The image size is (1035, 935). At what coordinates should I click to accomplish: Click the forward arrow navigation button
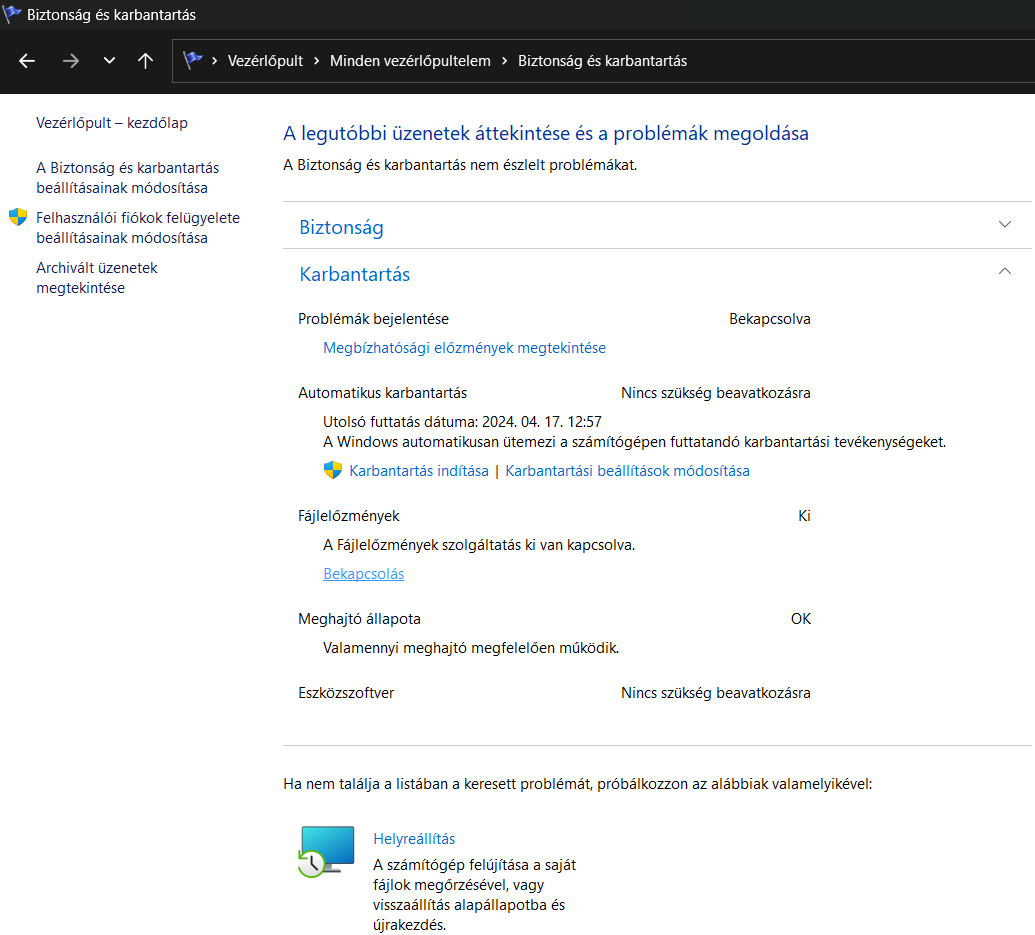(x=71, y=61)
